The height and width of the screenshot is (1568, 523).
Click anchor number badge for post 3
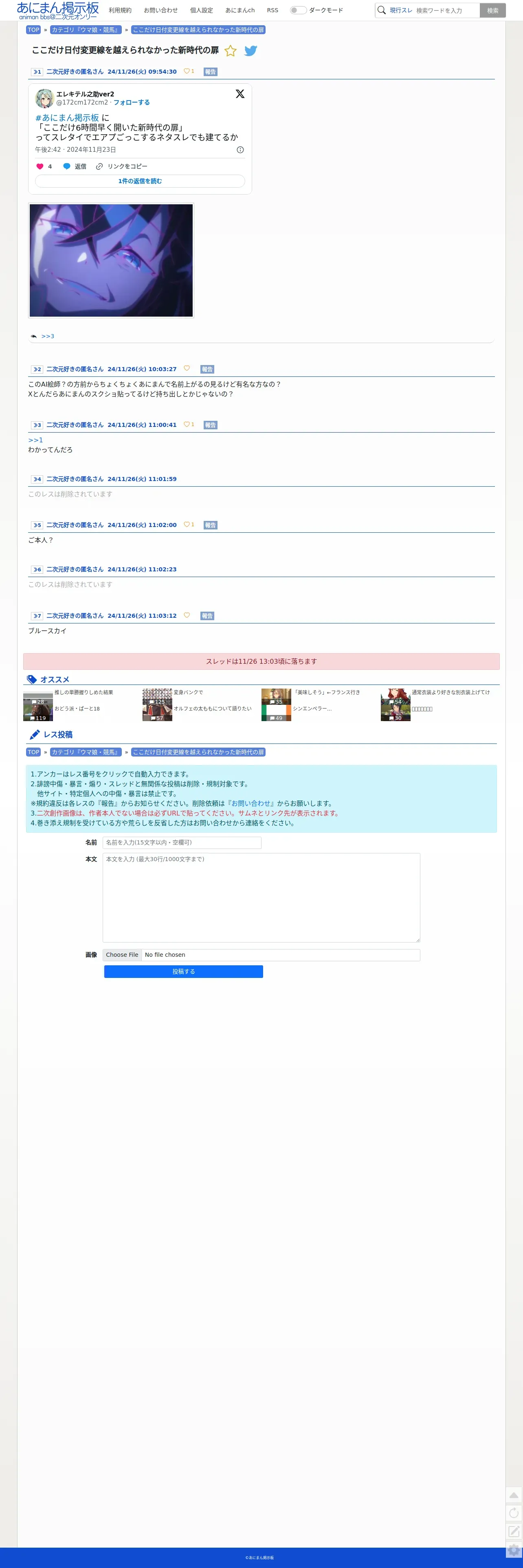(x=37, y=425)
